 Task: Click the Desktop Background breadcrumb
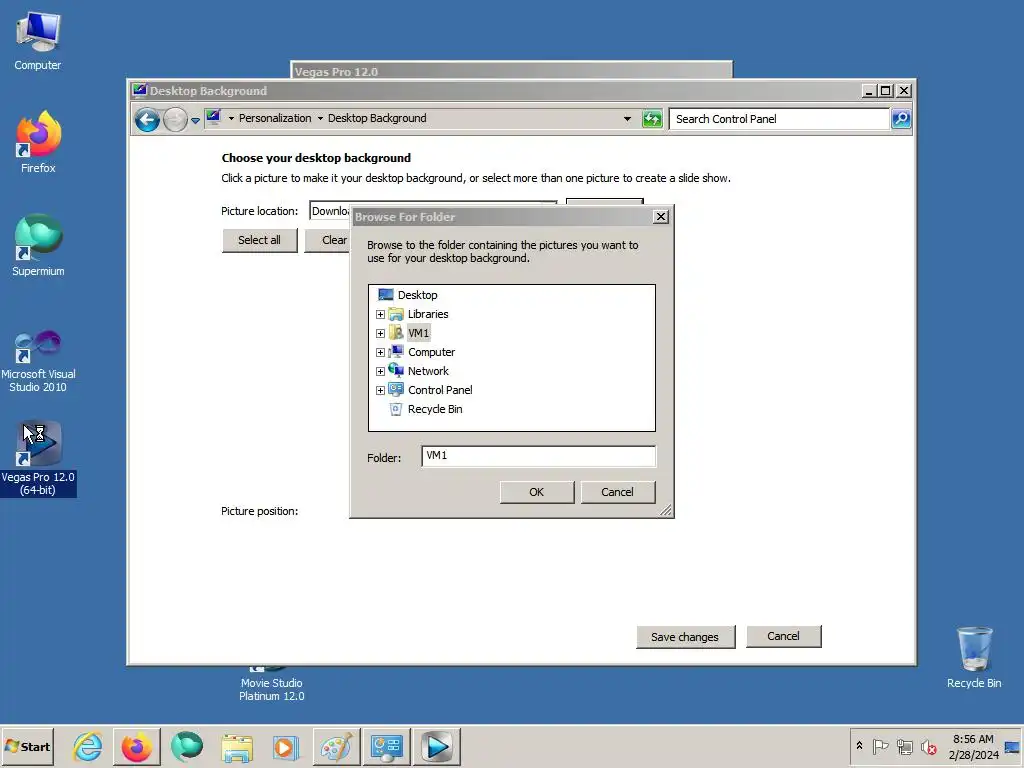point(377,118)
